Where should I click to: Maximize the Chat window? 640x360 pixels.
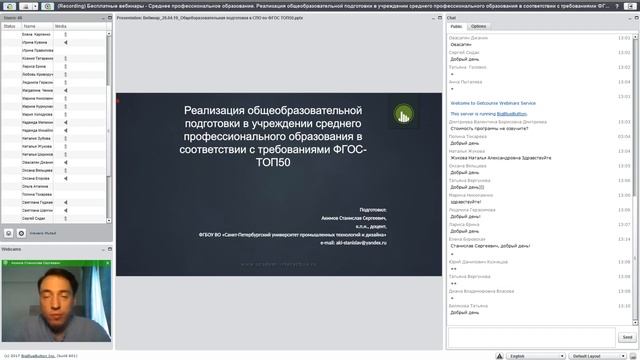pyautogui.click(x=636, y=18)
